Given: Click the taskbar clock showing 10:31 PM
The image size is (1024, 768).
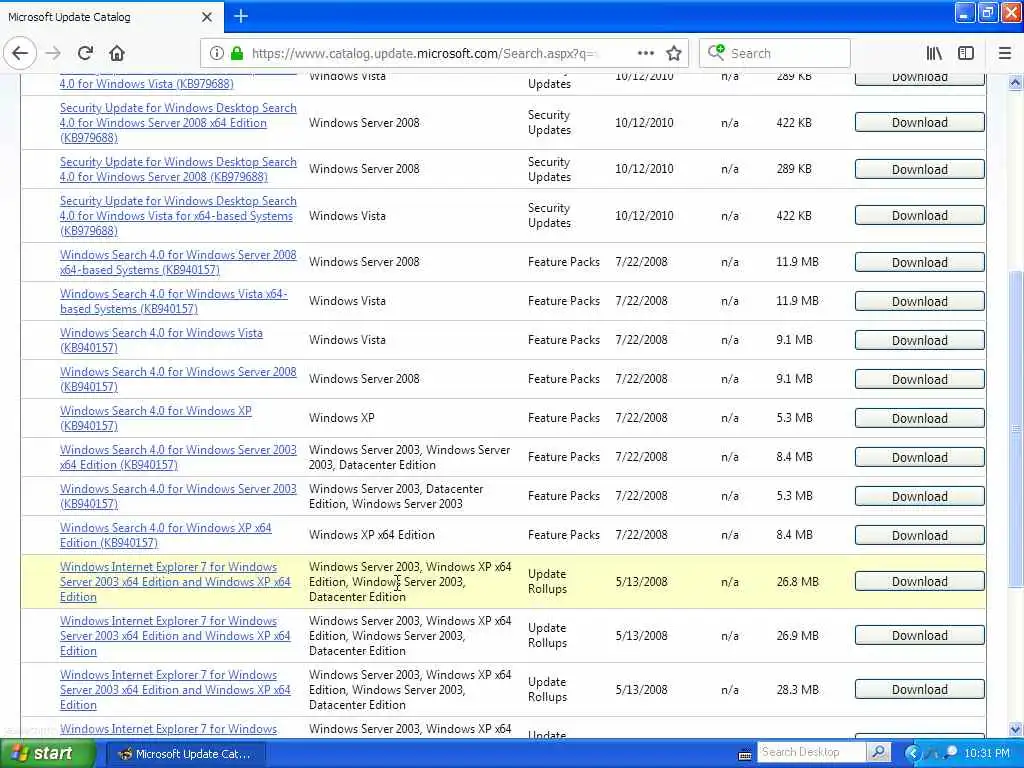Looking at the screenshot, I should point(987,753).
